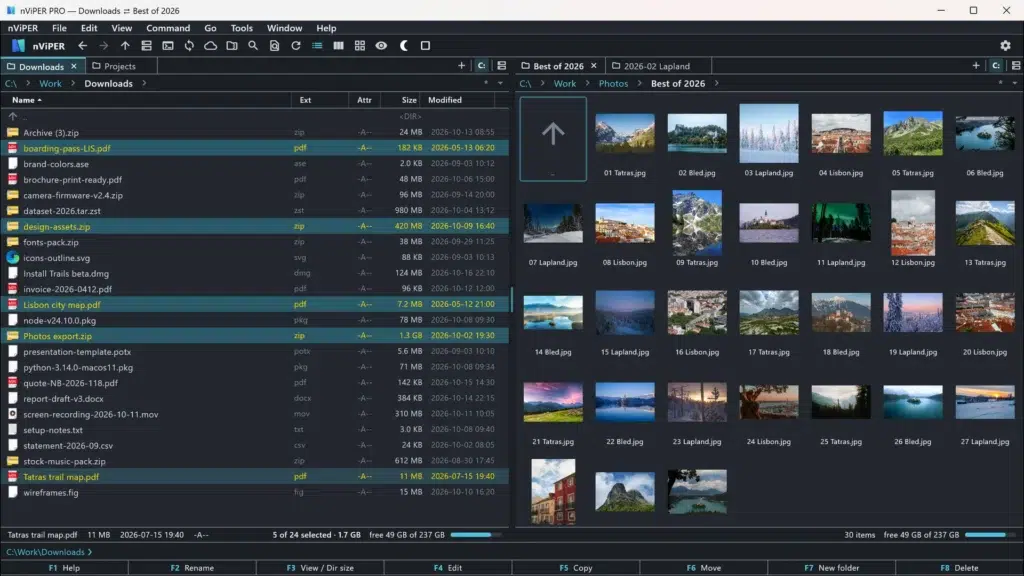Toggle the detailed list view mode

coord(317,46)
